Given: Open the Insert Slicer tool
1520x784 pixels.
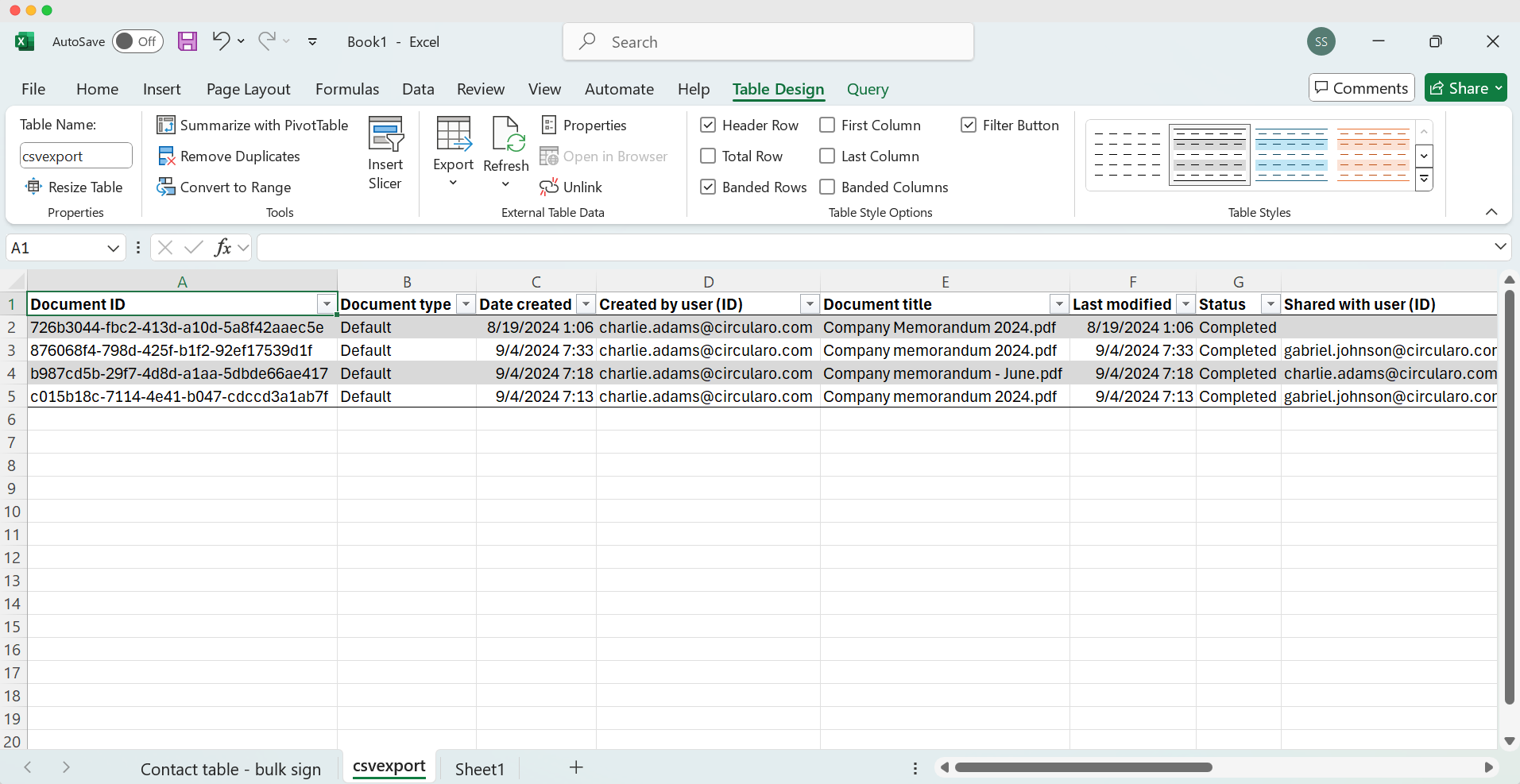Looking at the screenshot, I should click(x=385, y=153).
